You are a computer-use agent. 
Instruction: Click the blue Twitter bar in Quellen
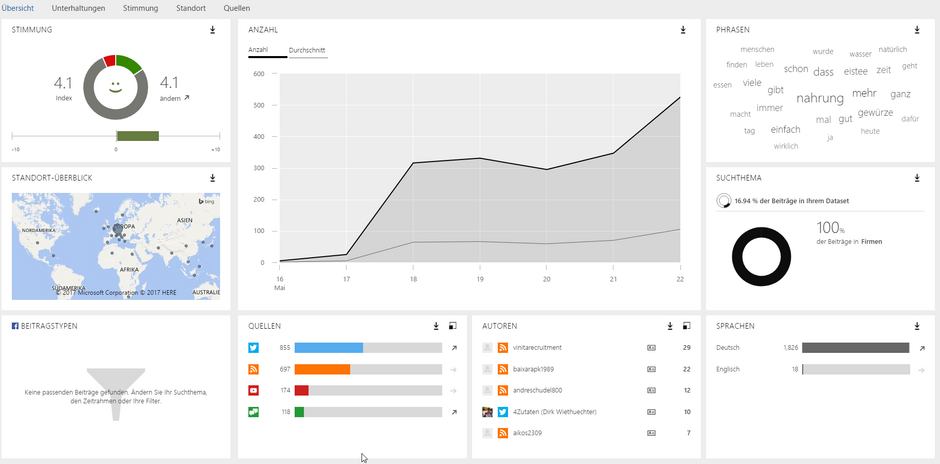(329, 348)
